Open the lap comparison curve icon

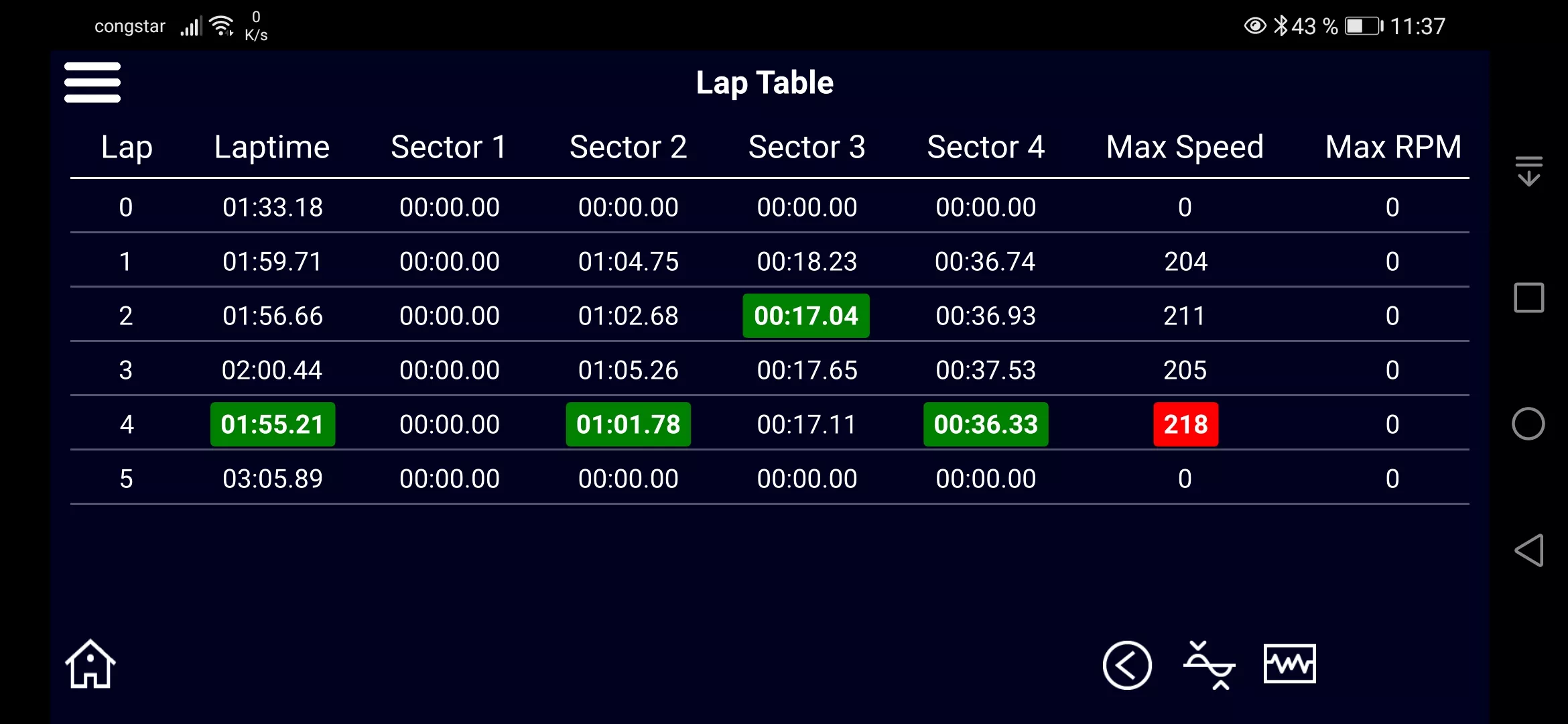(x=1209, y=665)
